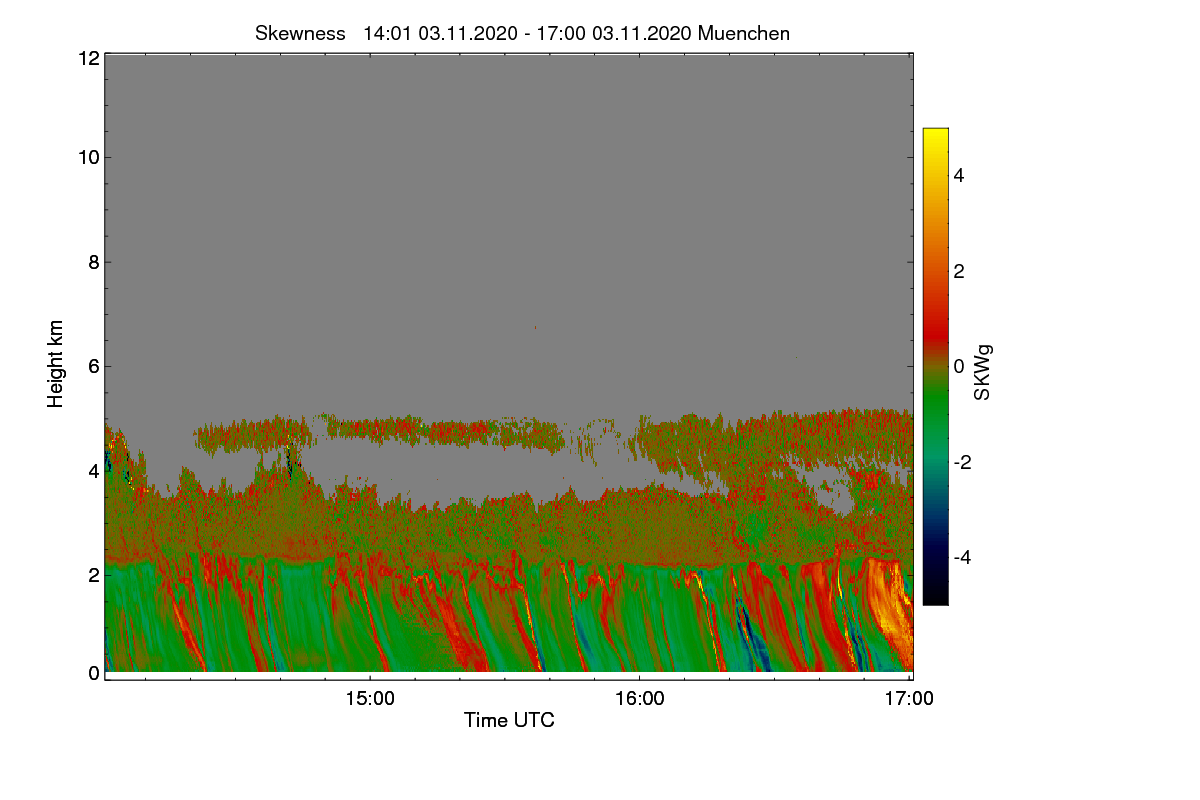Click the height tick label 0

92,673
